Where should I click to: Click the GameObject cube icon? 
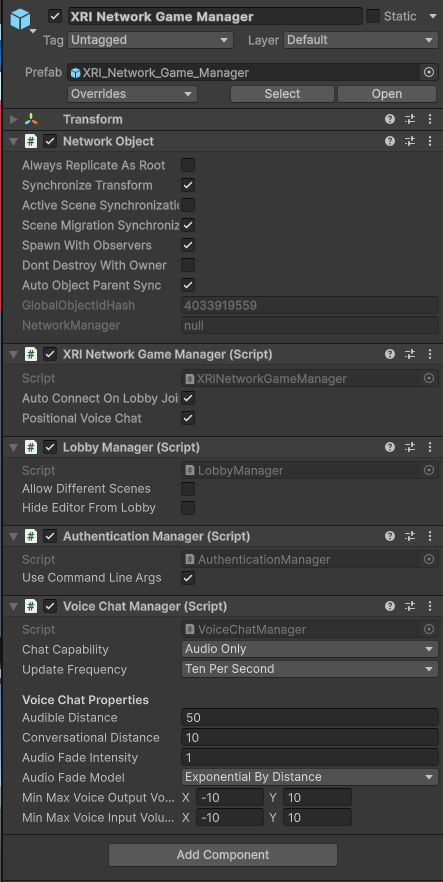click(20, 19)
